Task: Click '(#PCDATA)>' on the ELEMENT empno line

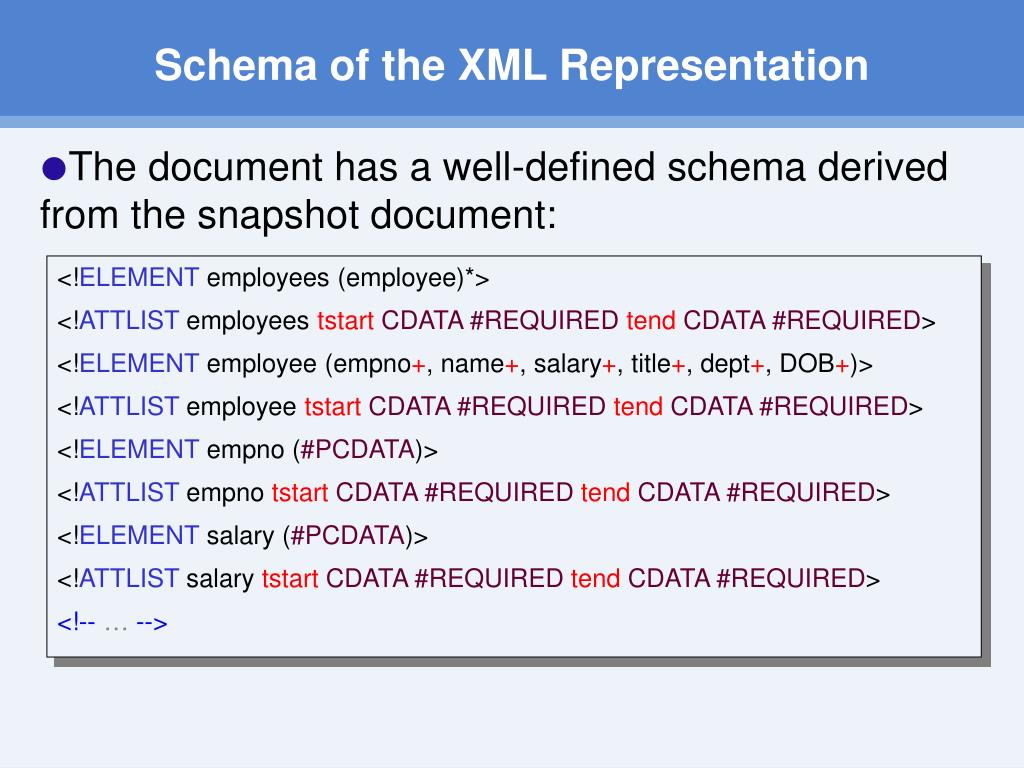Action: click(365, 450)
